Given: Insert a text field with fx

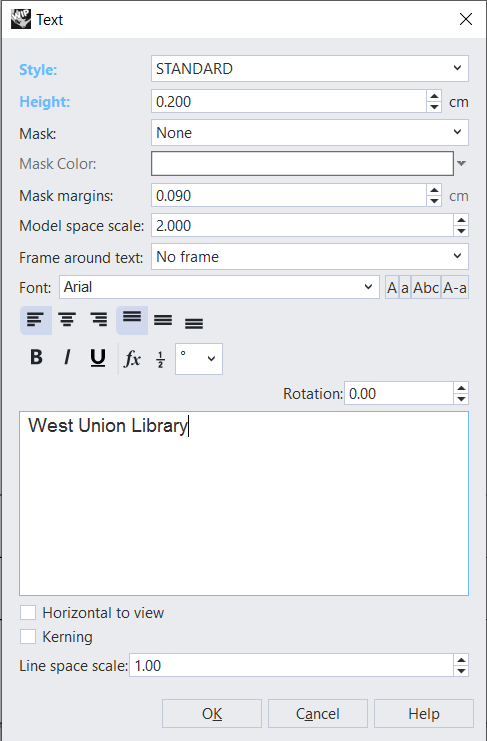Looking at the screenshot, I should point(132,359).
